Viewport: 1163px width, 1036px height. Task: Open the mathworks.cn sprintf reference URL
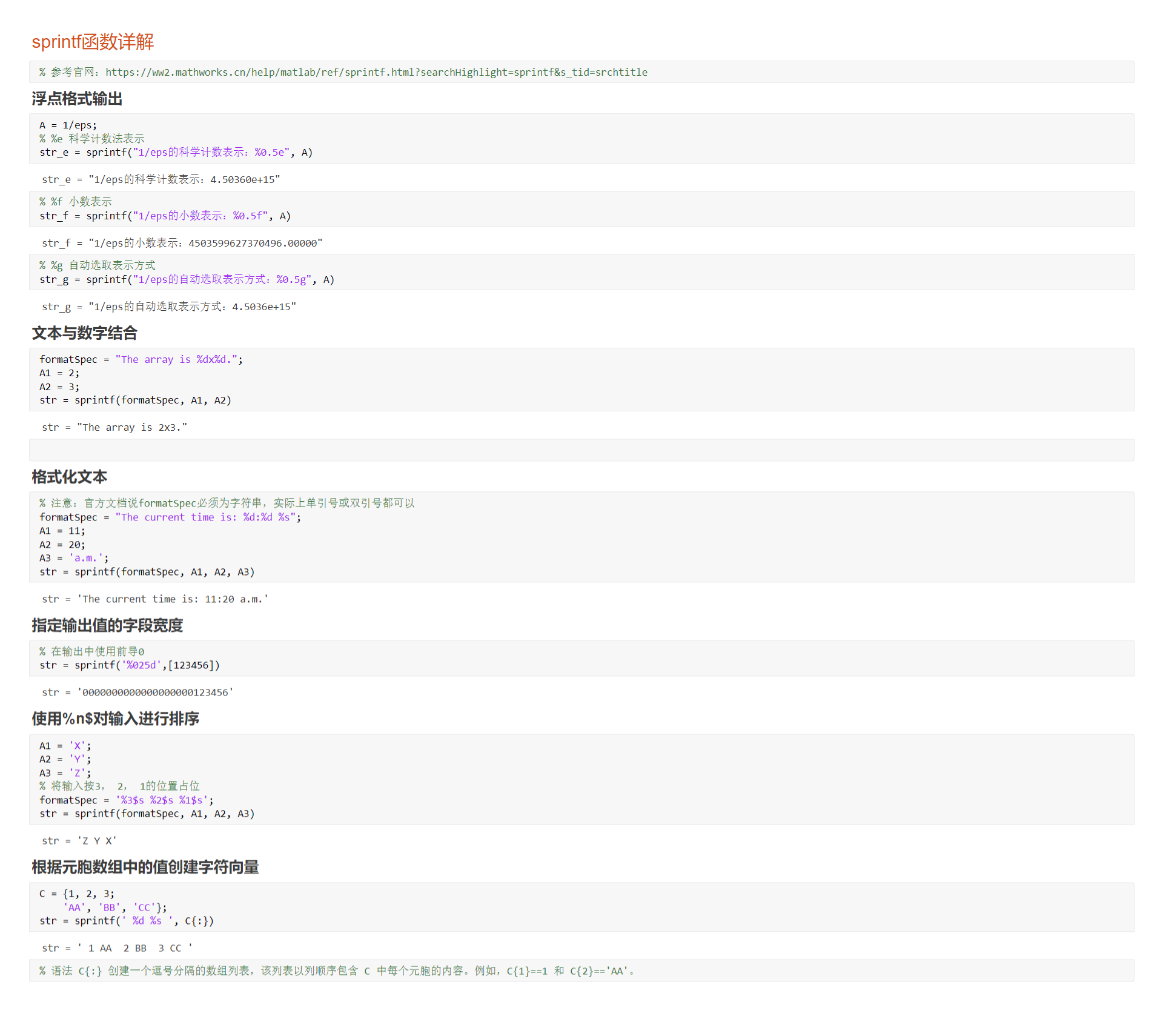point(376,72)
